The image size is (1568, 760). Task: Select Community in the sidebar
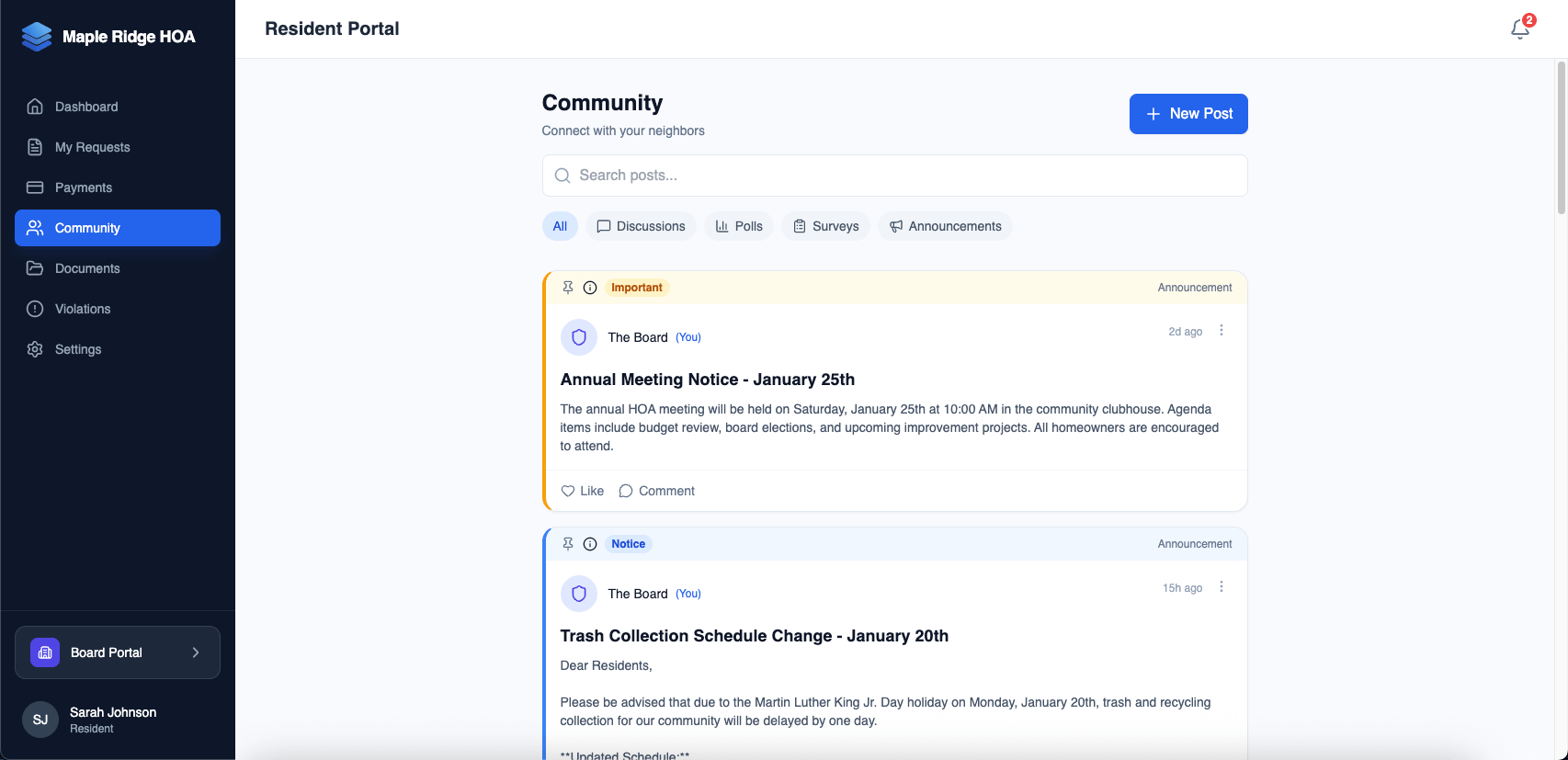pyautogui.click(x=118, y=228)
